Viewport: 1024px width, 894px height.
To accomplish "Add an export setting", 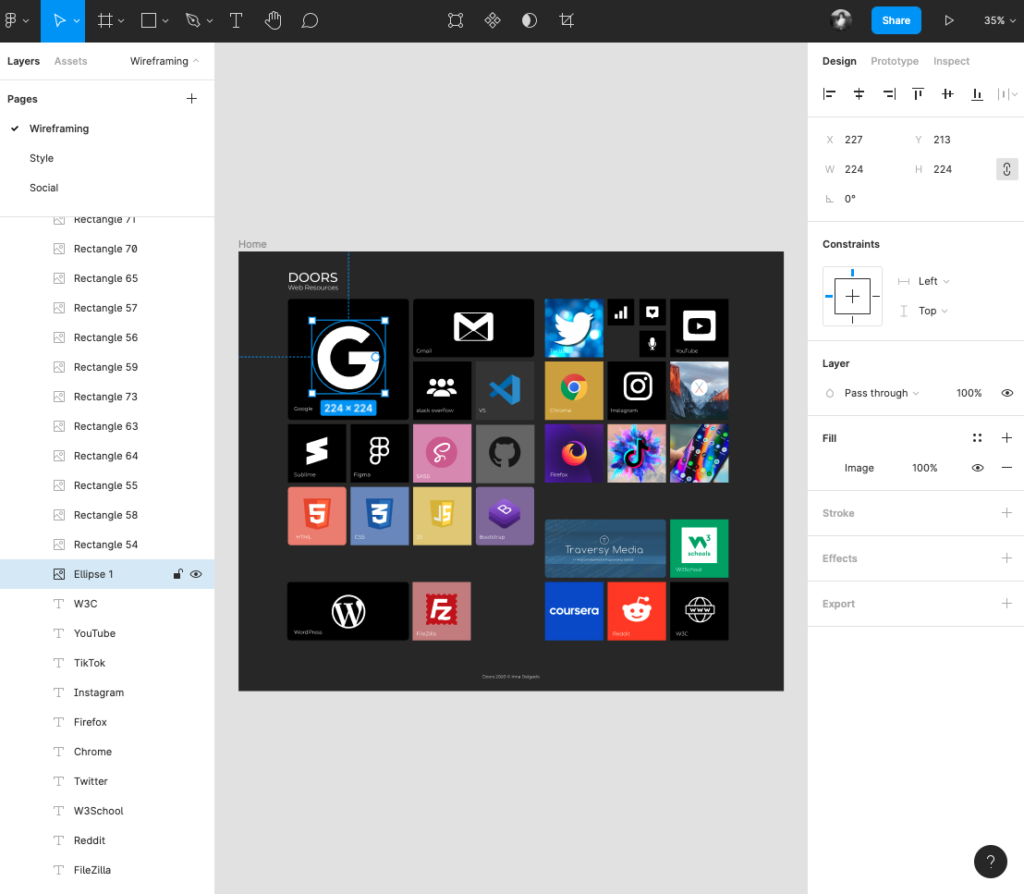I will point(1006,603).
